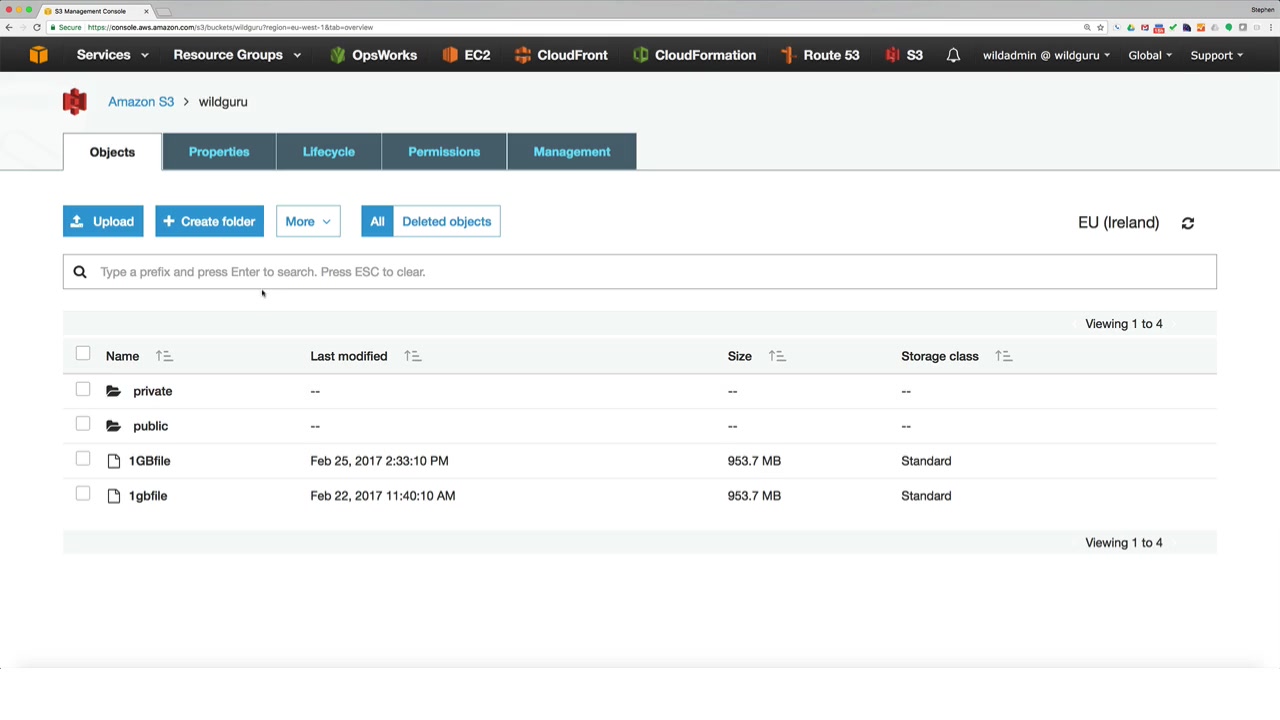Click the Last modified column header
1280x720 pixels.
click(348, 356)
